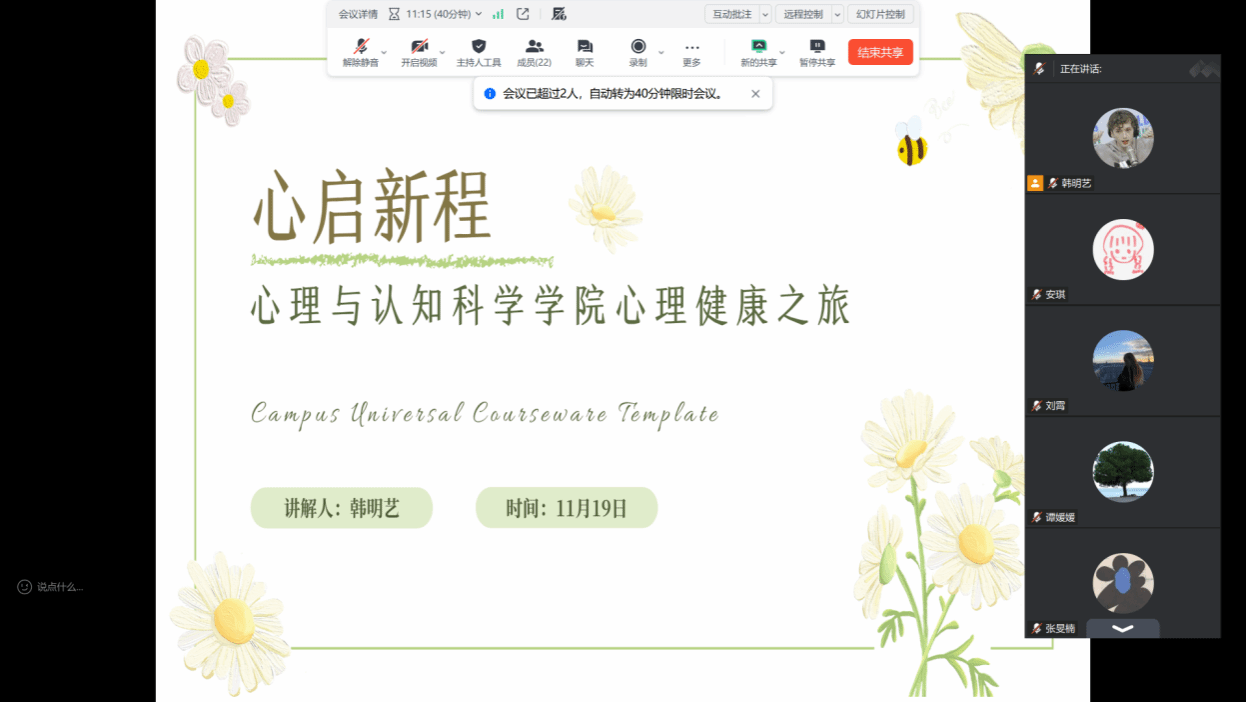Screen dimensions: 1246x702
Task: Click the 互动批注 annotation button
Action: [732, 14]
